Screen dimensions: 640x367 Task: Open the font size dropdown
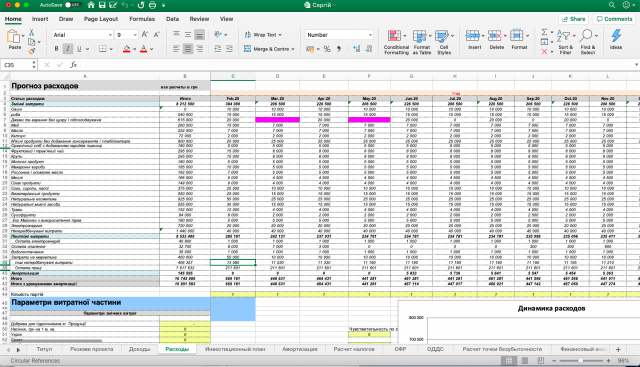135,35
